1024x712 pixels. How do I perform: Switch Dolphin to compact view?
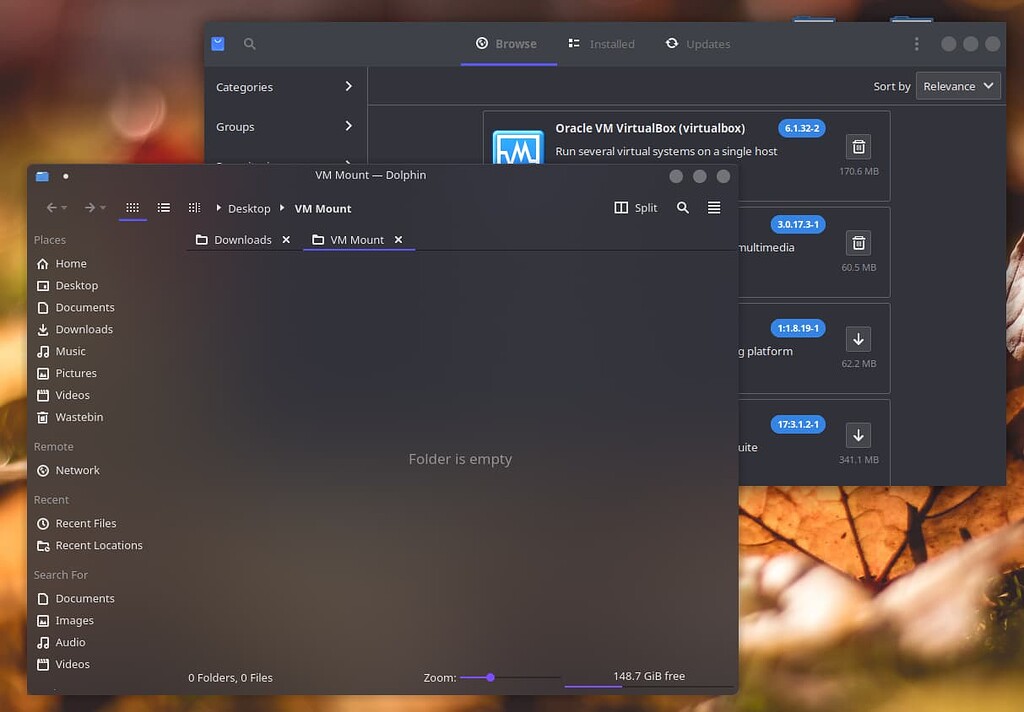click(x=193, y=208)
